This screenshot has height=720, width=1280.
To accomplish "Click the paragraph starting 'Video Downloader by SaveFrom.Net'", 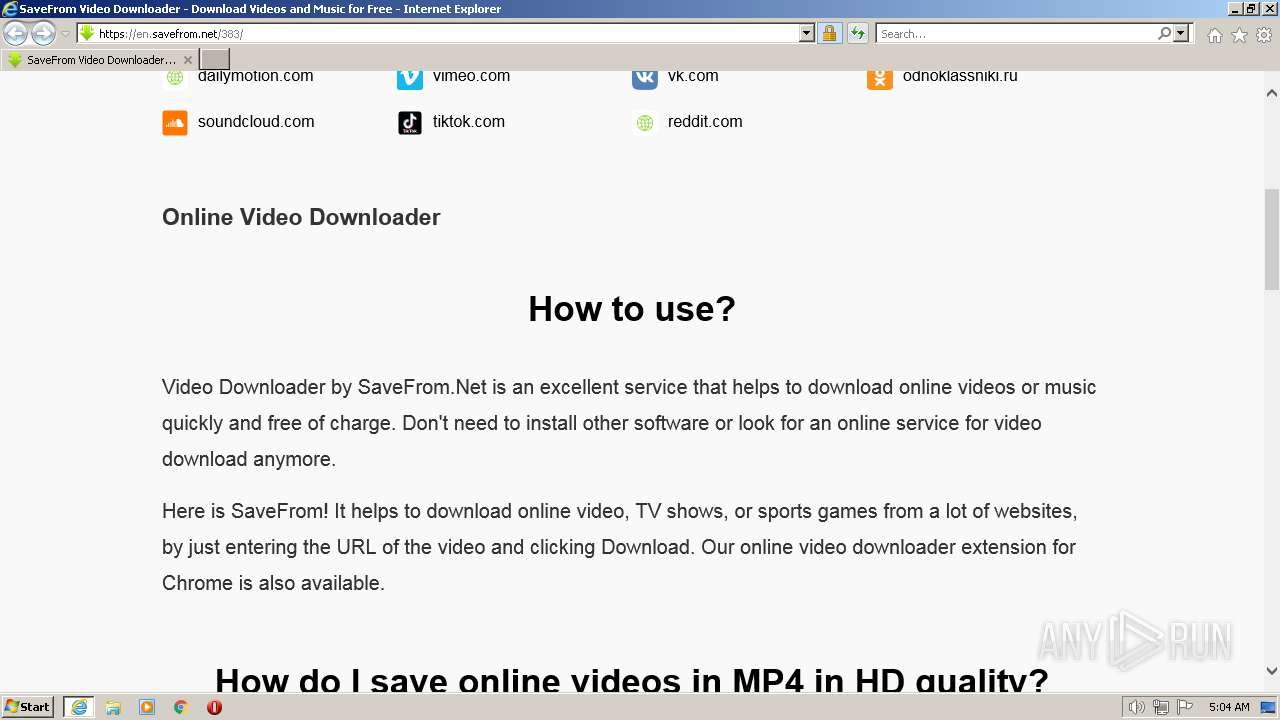I will coord(629,423).
